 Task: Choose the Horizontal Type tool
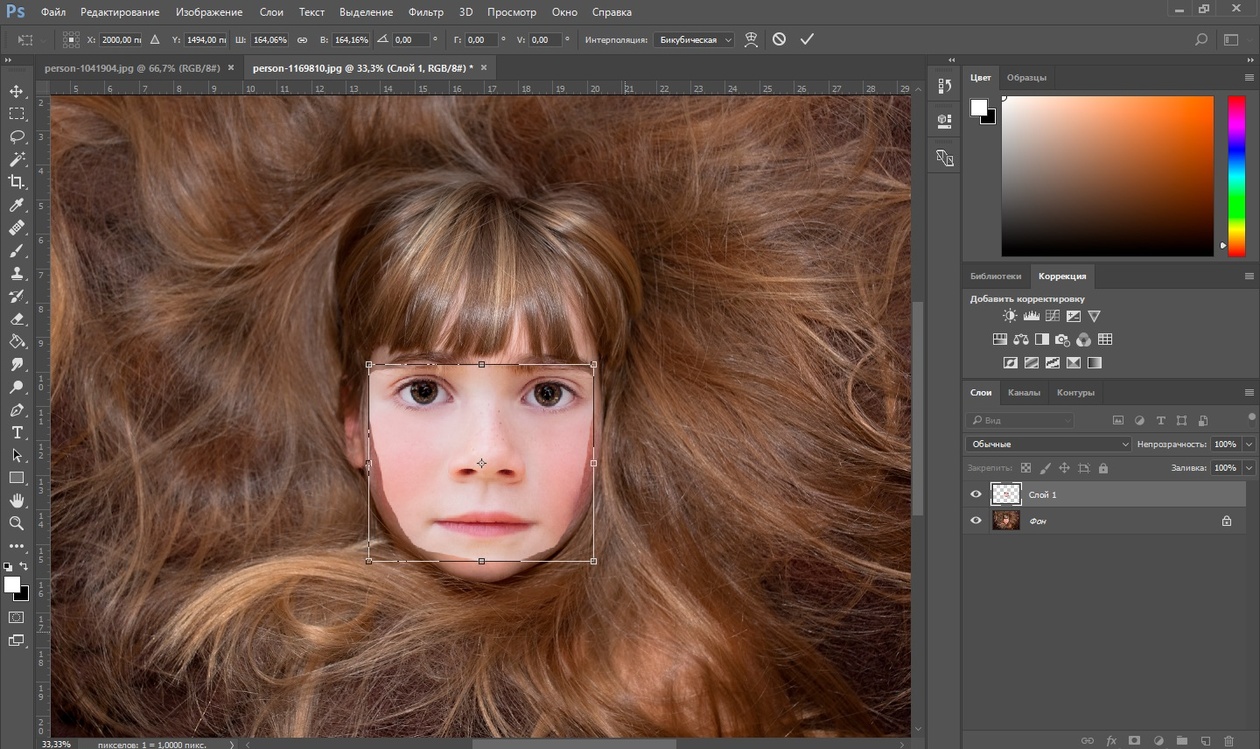pyautogui.click(x=16, y=432)
